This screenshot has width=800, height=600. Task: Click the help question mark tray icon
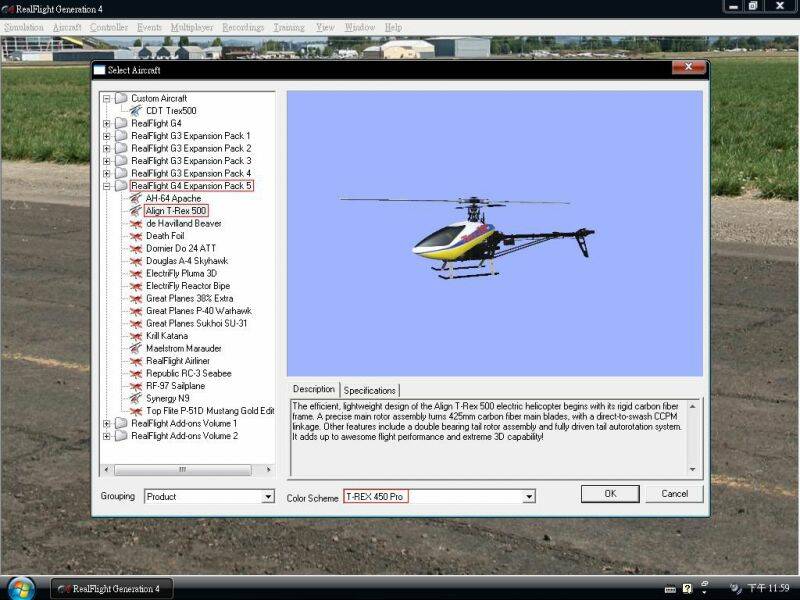click(687, 588)
